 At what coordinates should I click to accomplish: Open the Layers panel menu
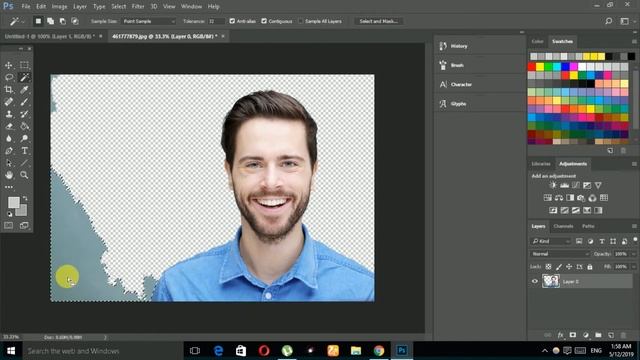pyautogui.click(x=634, y=226)
